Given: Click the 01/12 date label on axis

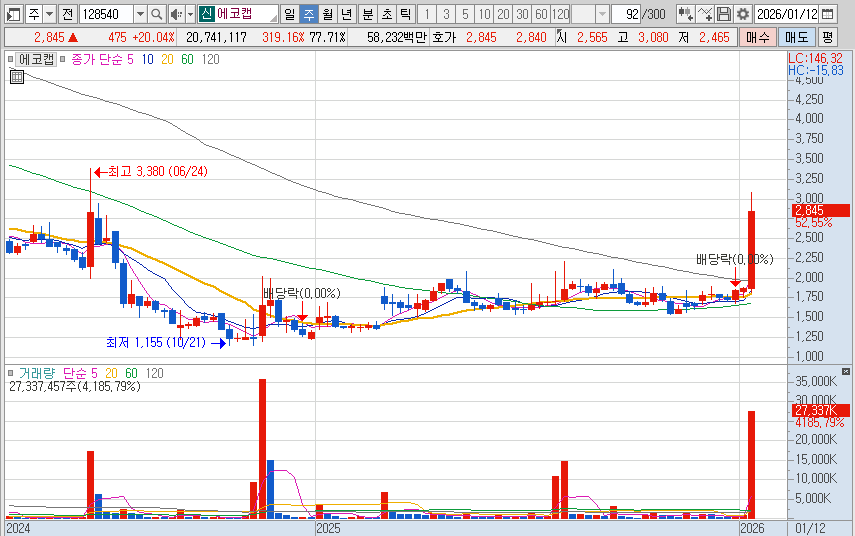Looking at the screenshot, I should 810,528.
